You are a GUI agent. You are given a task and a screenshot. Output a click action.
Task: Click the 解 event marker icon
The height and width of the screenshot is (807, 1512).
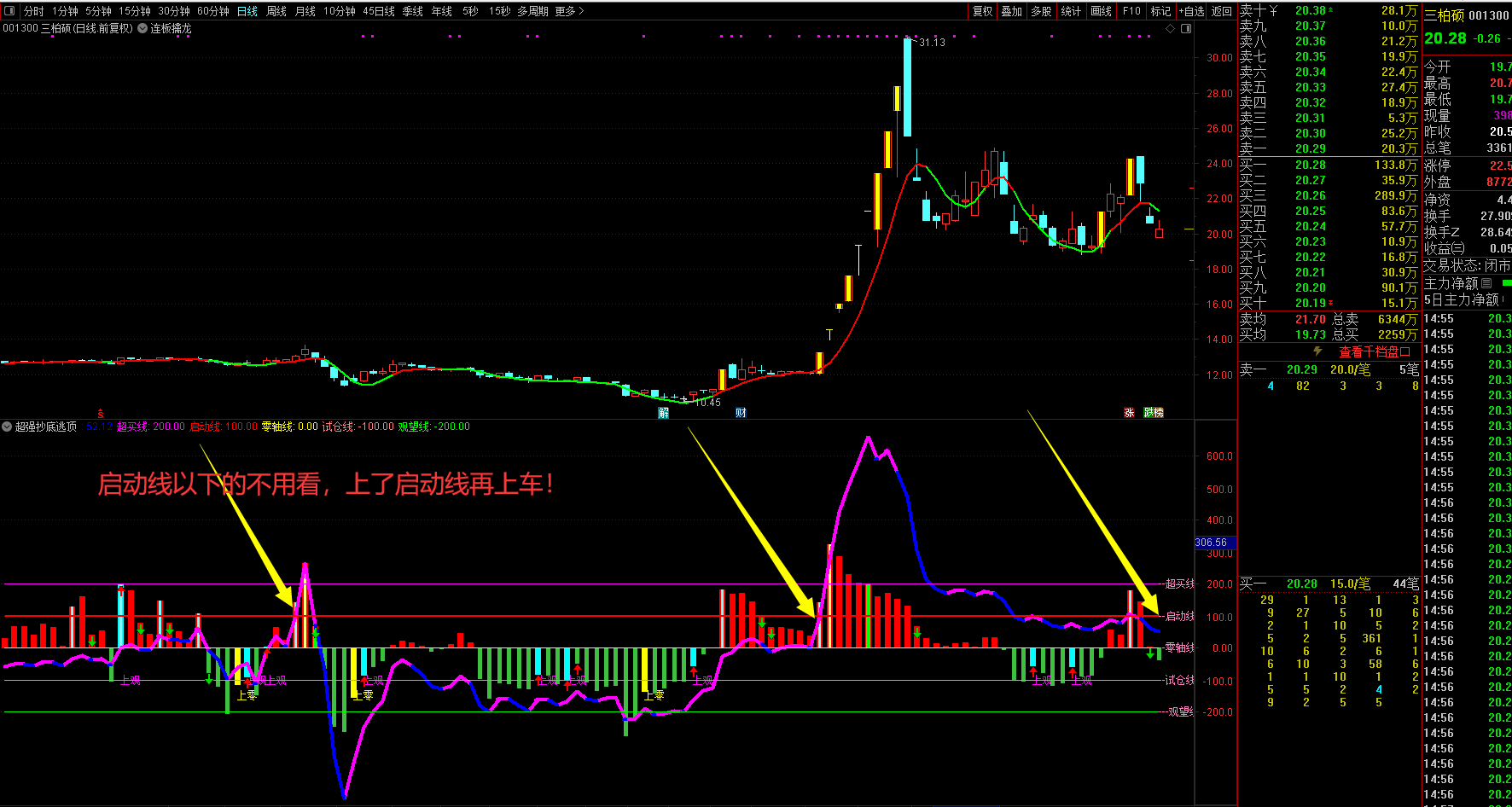point(664,413)
